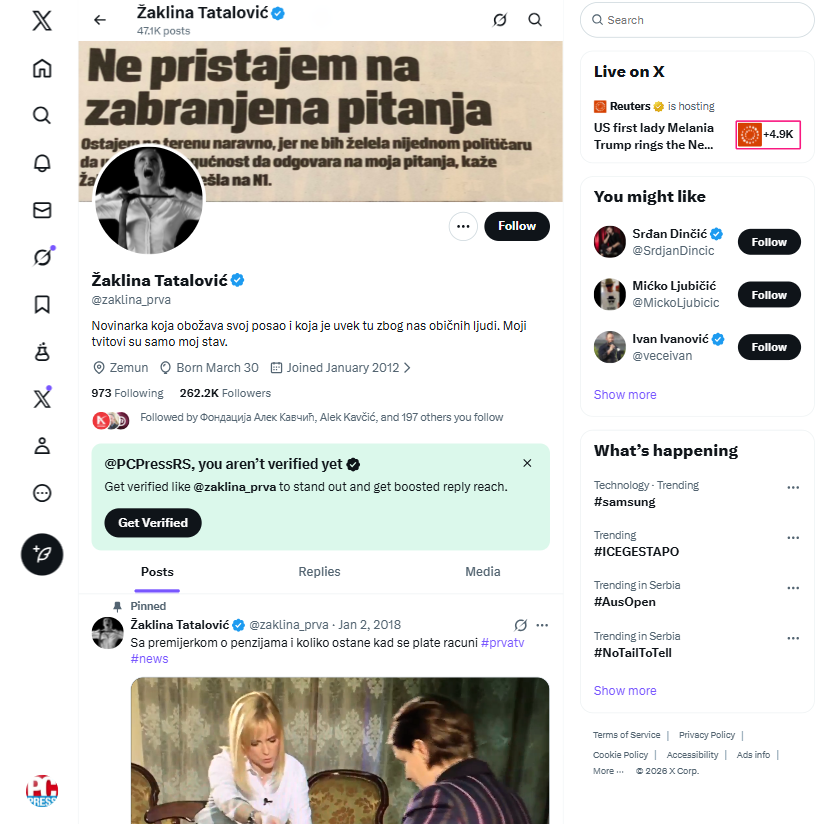Open Grok icon in left sidebar
The width and height of the screenshot is (826, 824).
42,257
